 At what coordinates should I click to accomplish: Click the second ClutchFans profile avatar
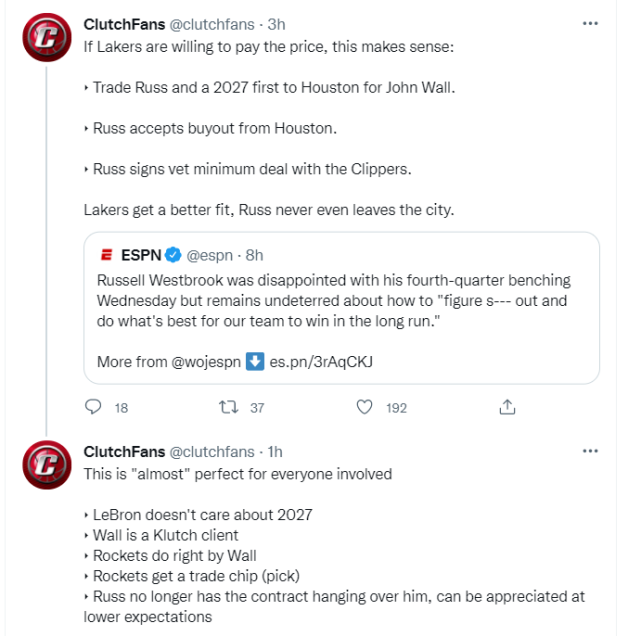tap(47, 469)
